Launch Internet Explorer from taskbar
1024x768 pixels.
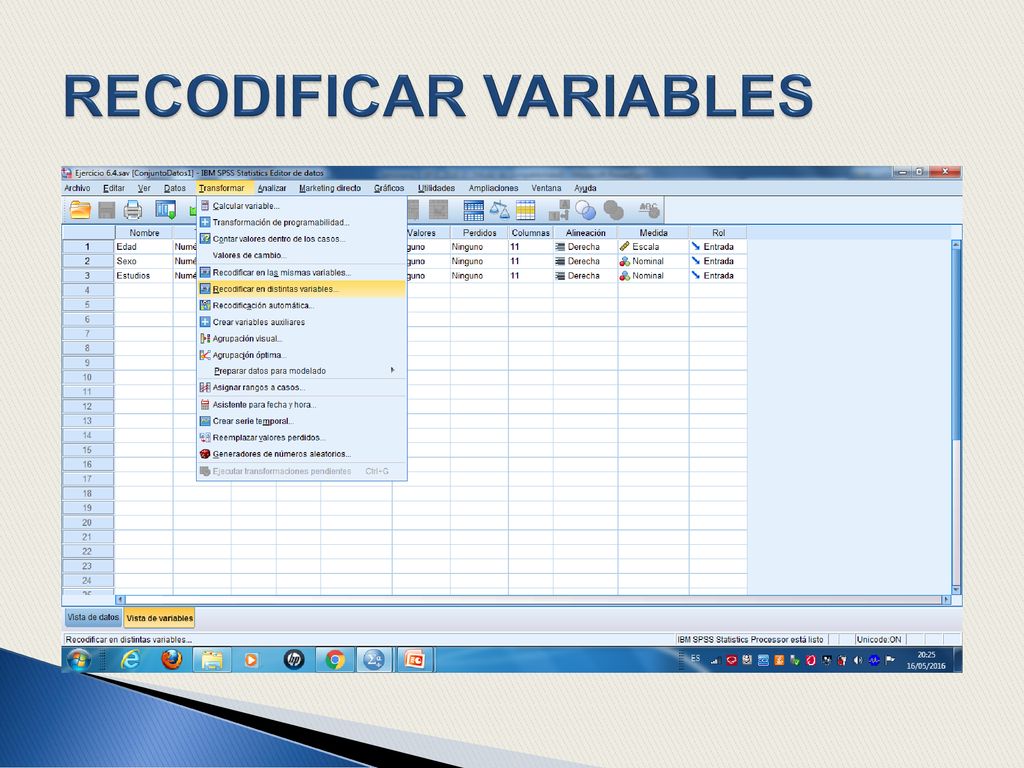tap(131, 660)
